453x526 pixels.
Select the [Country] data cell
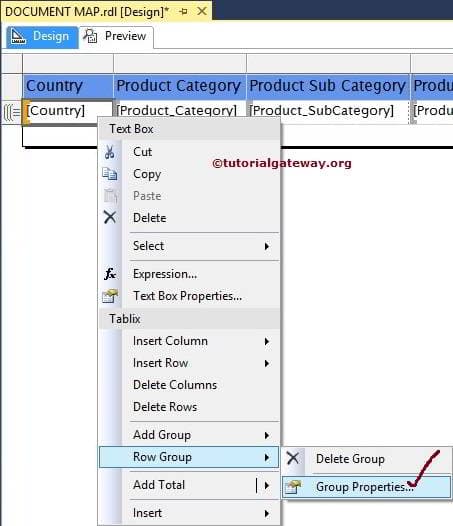[x=68, y=111]
